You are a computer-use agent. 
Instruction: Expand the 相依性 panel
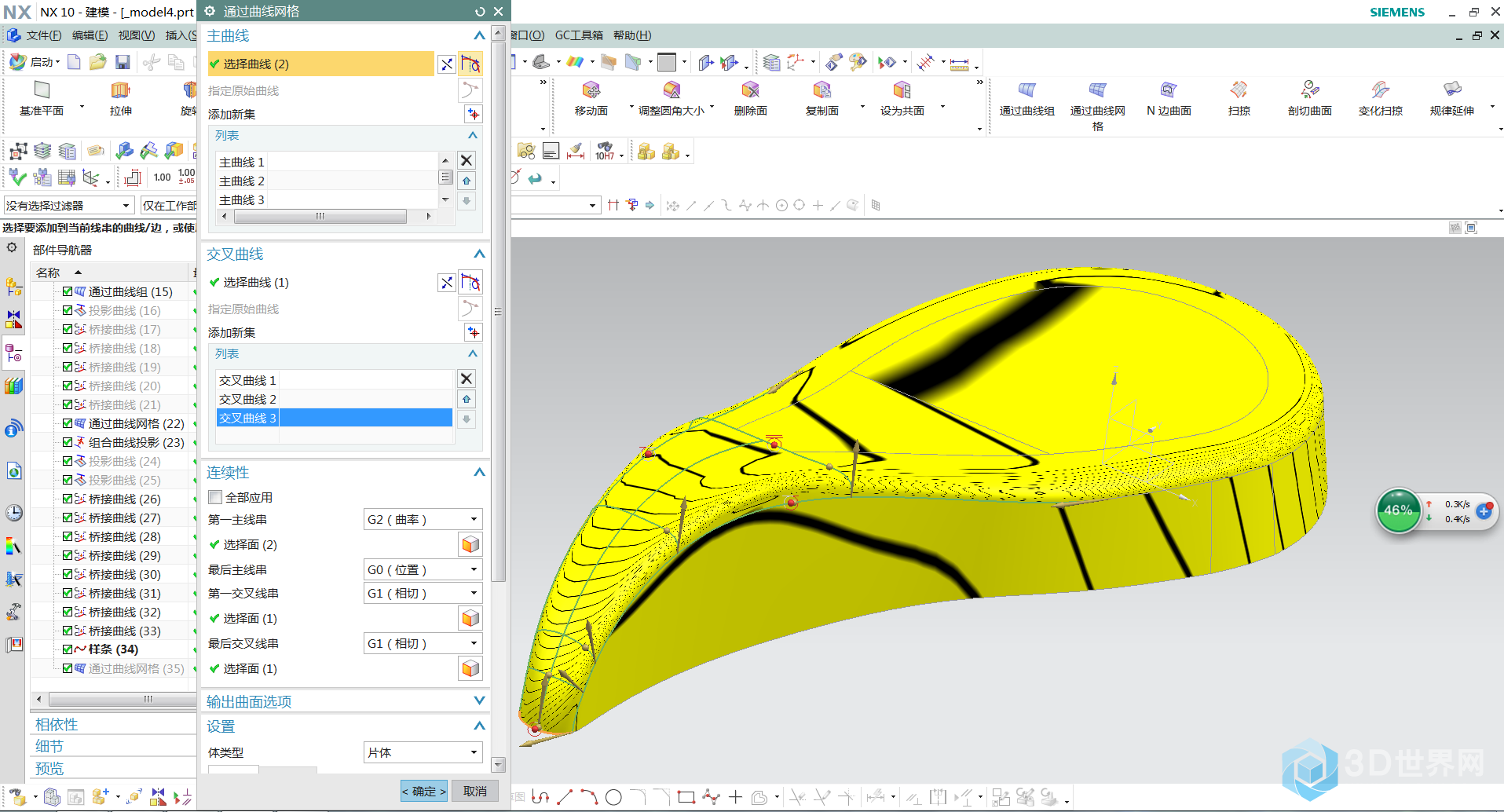click(57, 724)
